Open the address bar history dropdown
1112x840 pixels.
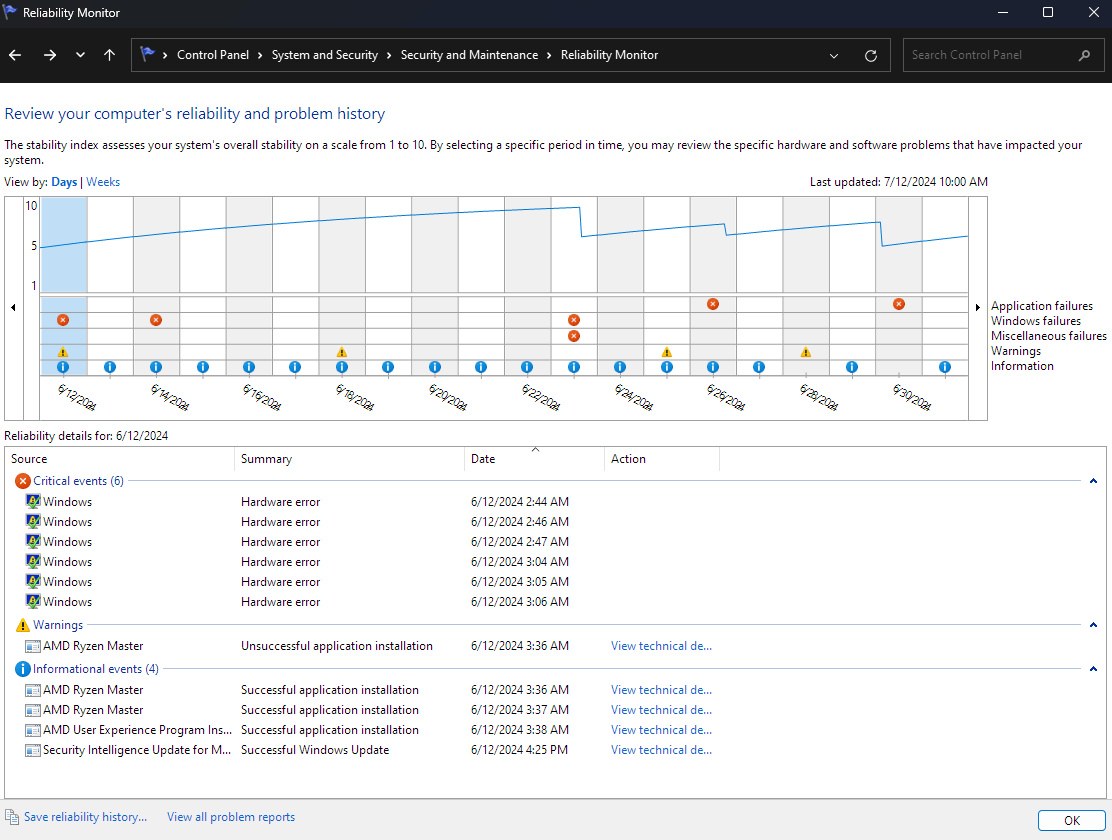click(x=834, y=55)
